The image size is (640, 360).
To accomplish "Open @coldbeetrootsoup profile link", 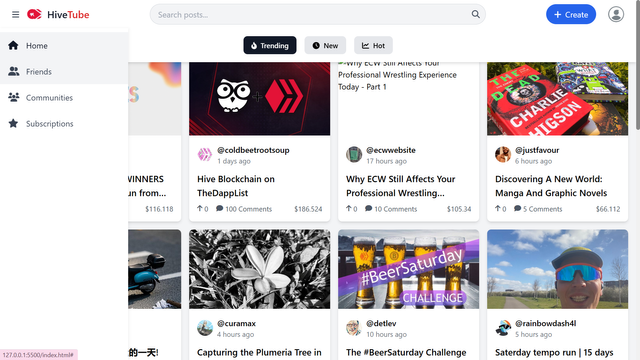I will pyautogui.click(x=253, y=150).
